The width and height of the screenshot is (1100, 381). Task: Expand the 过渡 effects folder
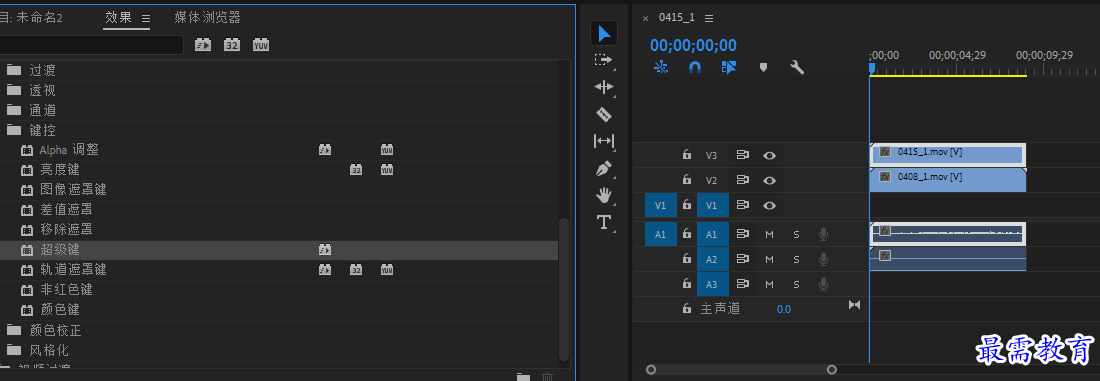(x=13, y=70)
